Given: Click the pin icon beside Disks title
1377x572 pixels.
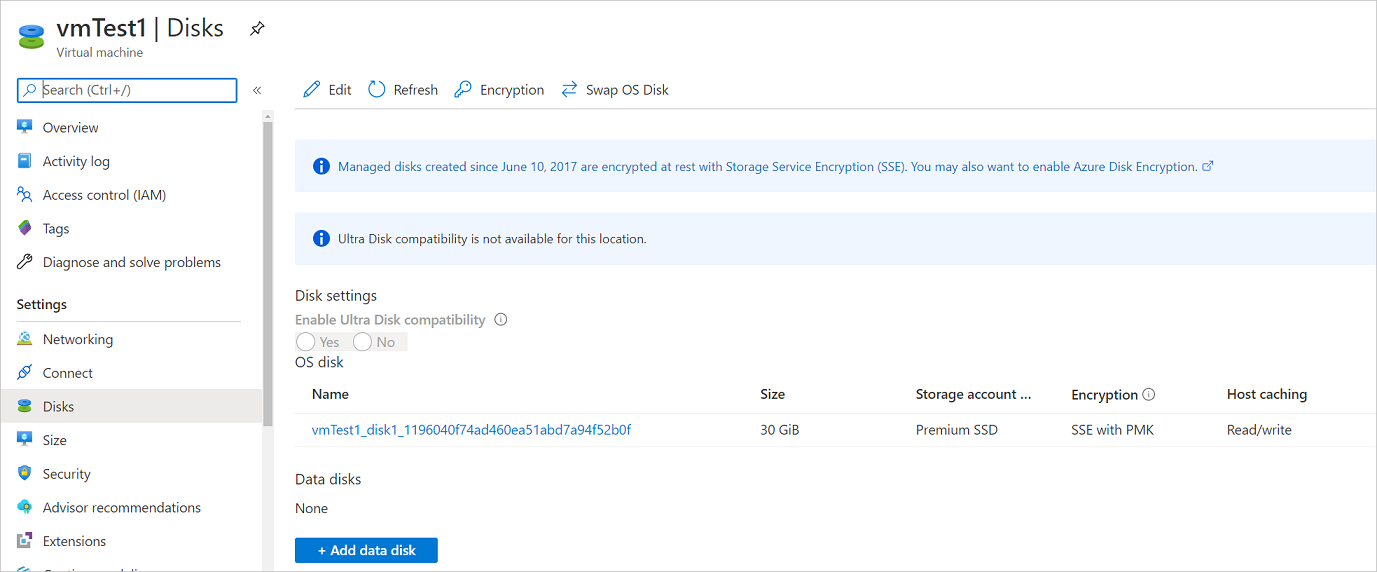Looking at the screenshot, I should (x=257, y=29).
